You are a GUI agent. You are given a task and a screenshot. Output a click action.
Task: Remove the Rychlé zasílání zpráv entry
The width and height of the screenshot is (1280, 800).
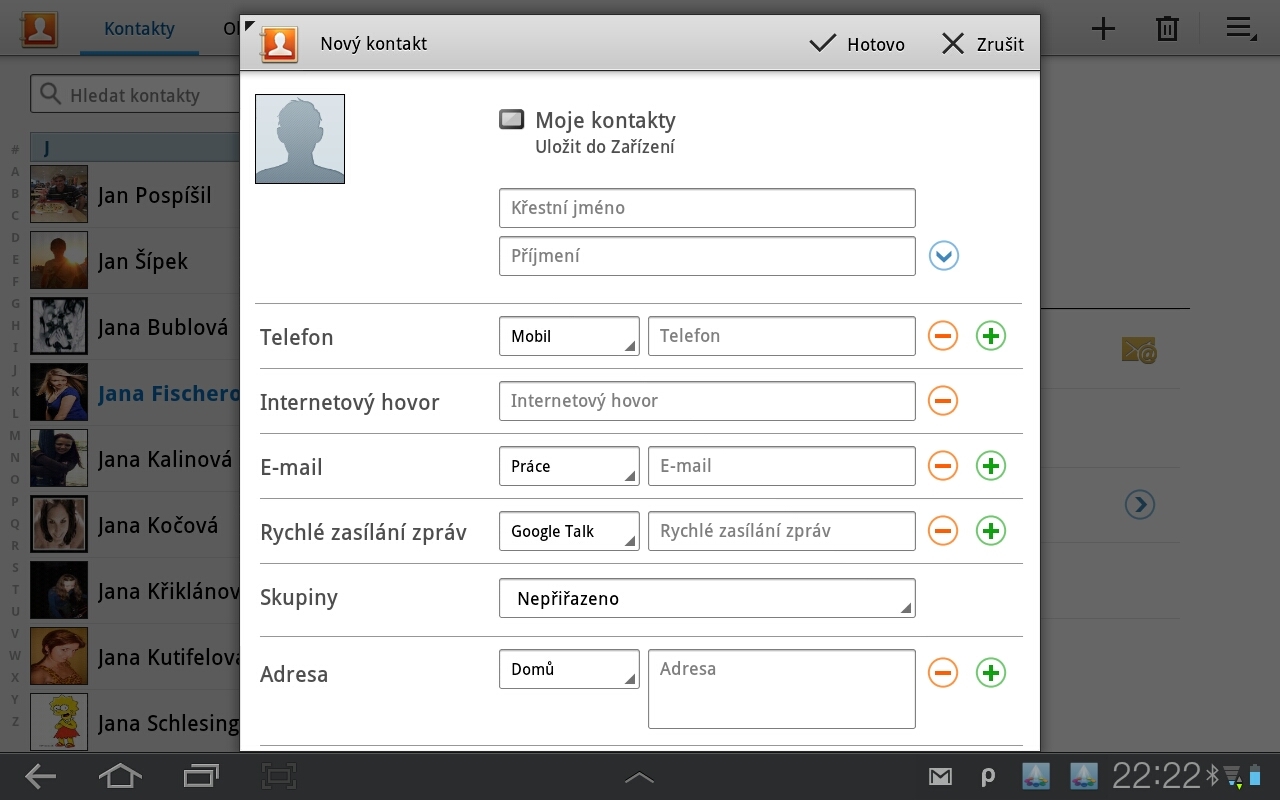click(942, 531)
